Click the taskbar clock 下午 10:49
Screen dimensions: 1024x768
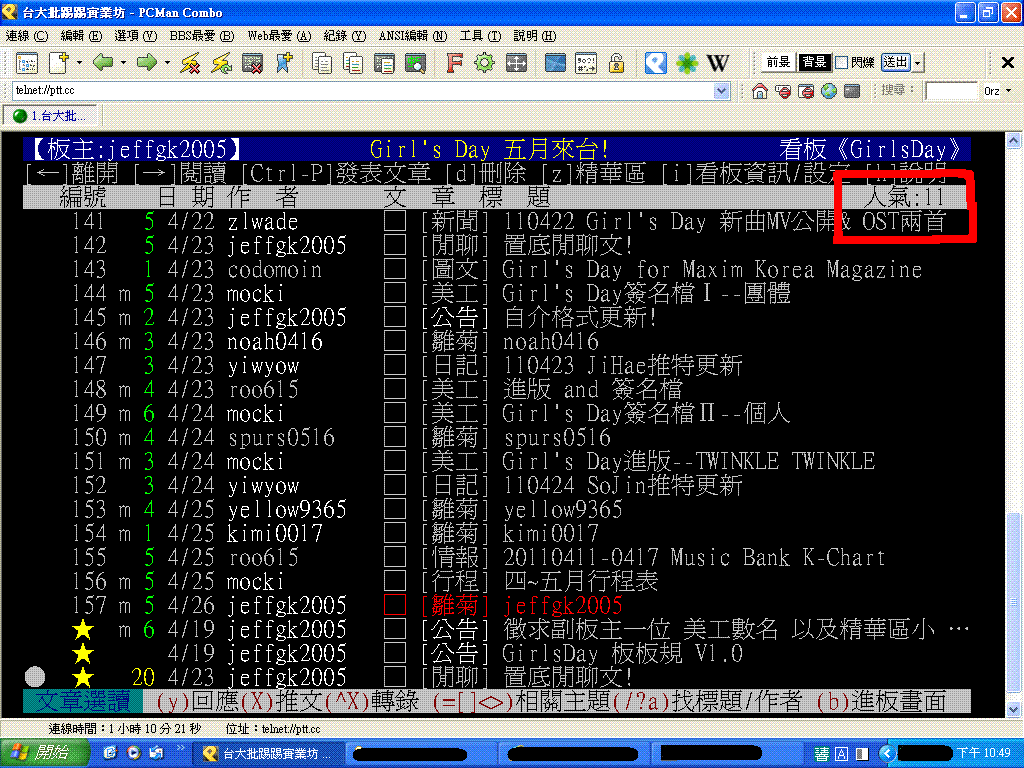[982, 754]
